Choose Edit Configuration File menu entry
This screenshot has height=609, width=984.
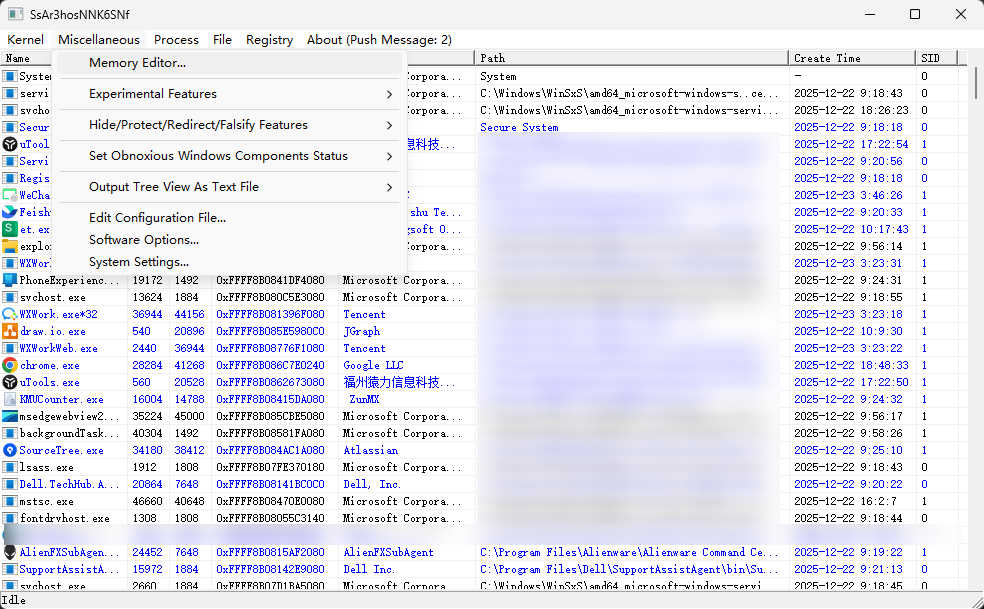point(157,218)
